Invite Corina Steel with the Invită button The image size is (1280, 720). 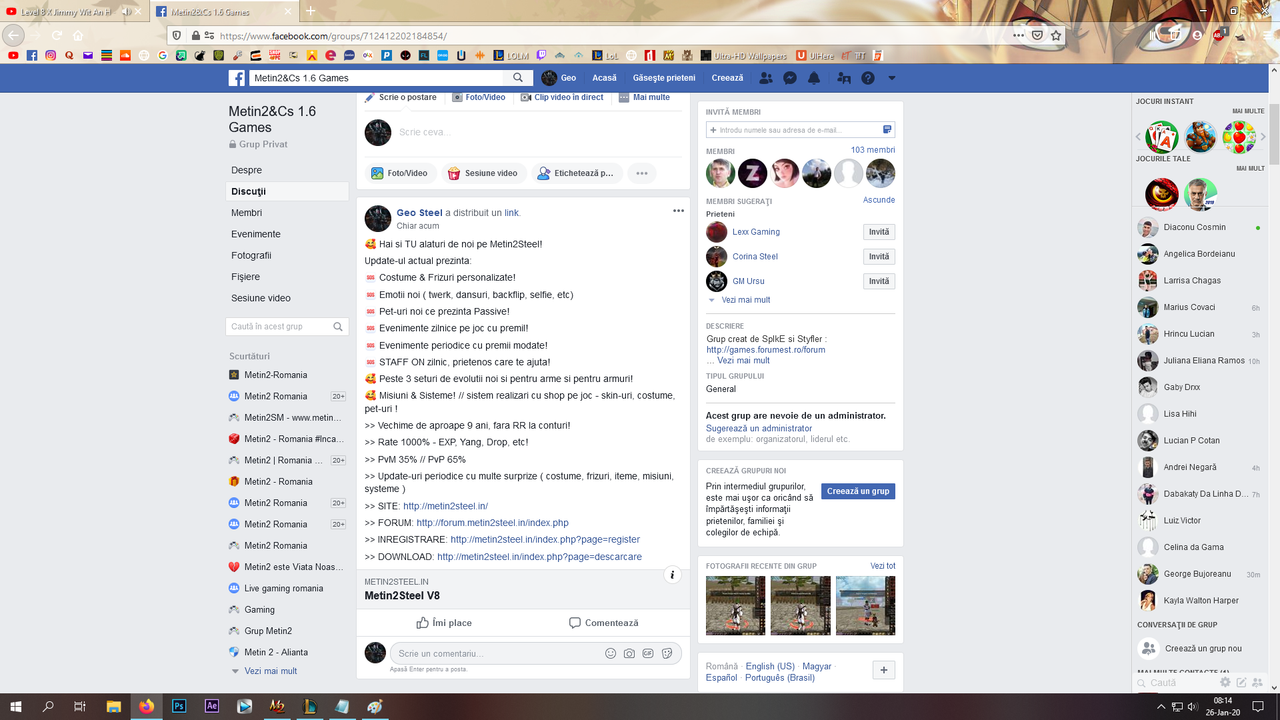879,257
